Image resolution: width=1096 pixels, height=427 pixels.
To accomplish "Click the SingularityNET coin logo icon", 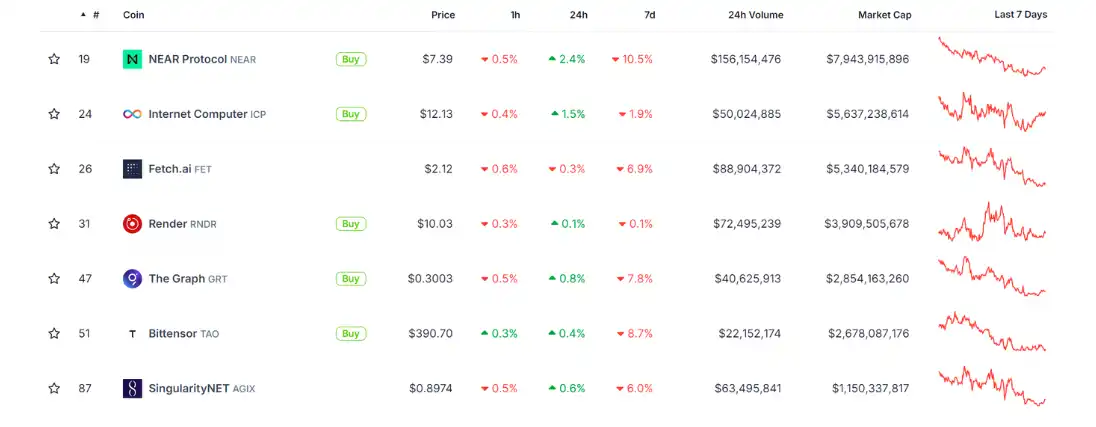I will coord(132,388).
